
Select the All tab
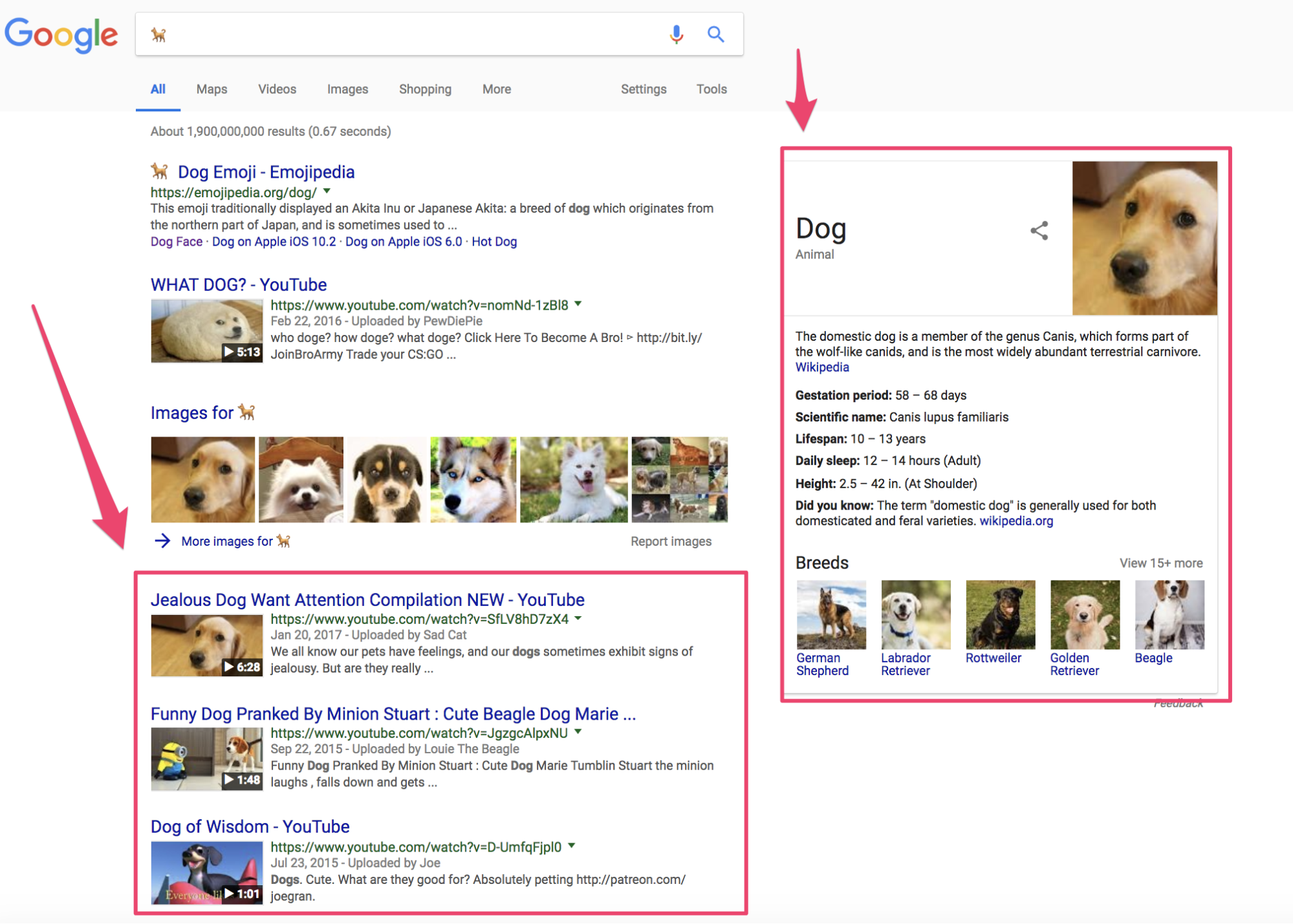158,89
